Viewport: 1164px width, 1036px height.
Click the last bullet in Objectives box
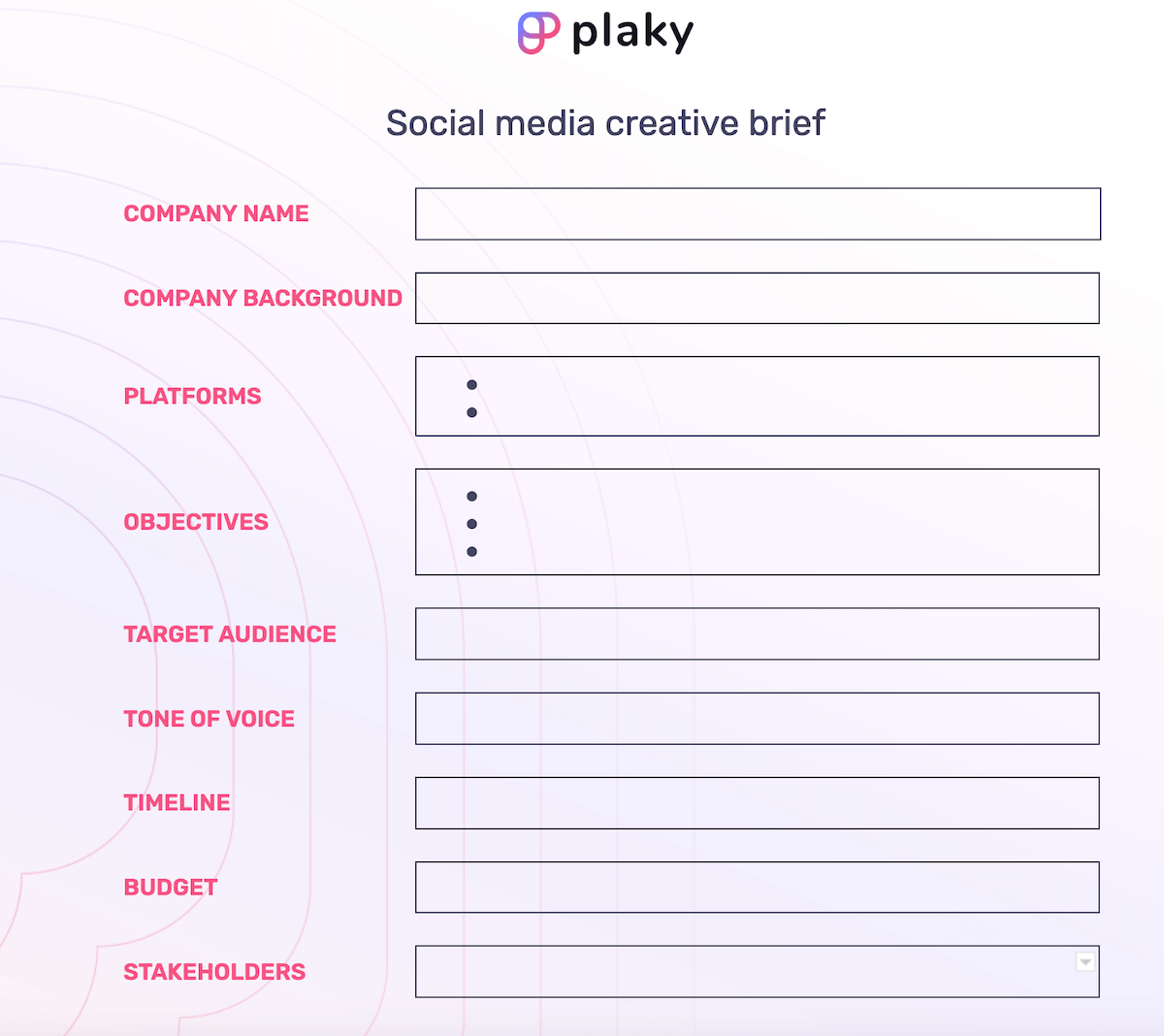pos(472,552)
